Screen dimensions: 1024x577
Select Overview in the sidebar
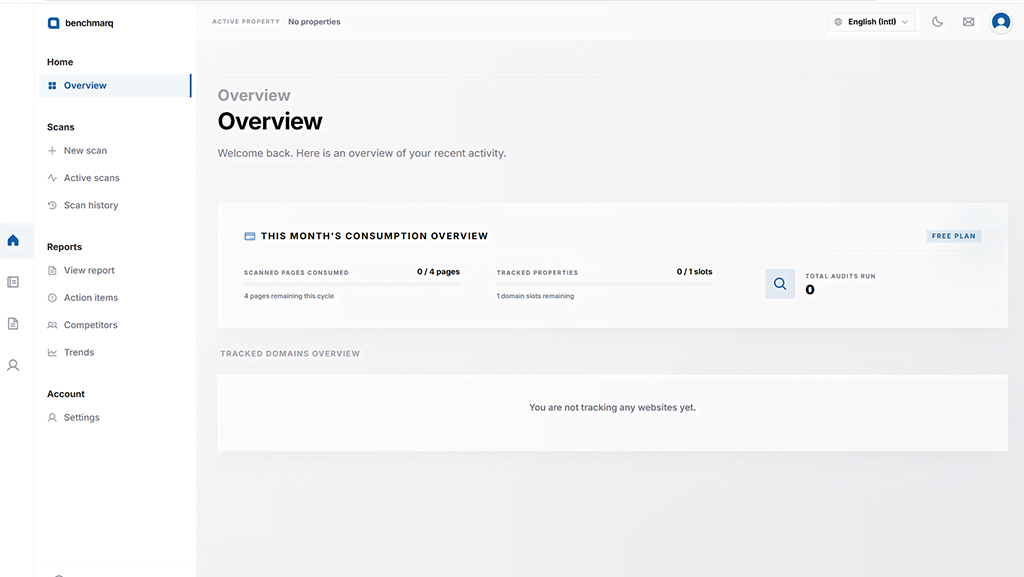115,86
